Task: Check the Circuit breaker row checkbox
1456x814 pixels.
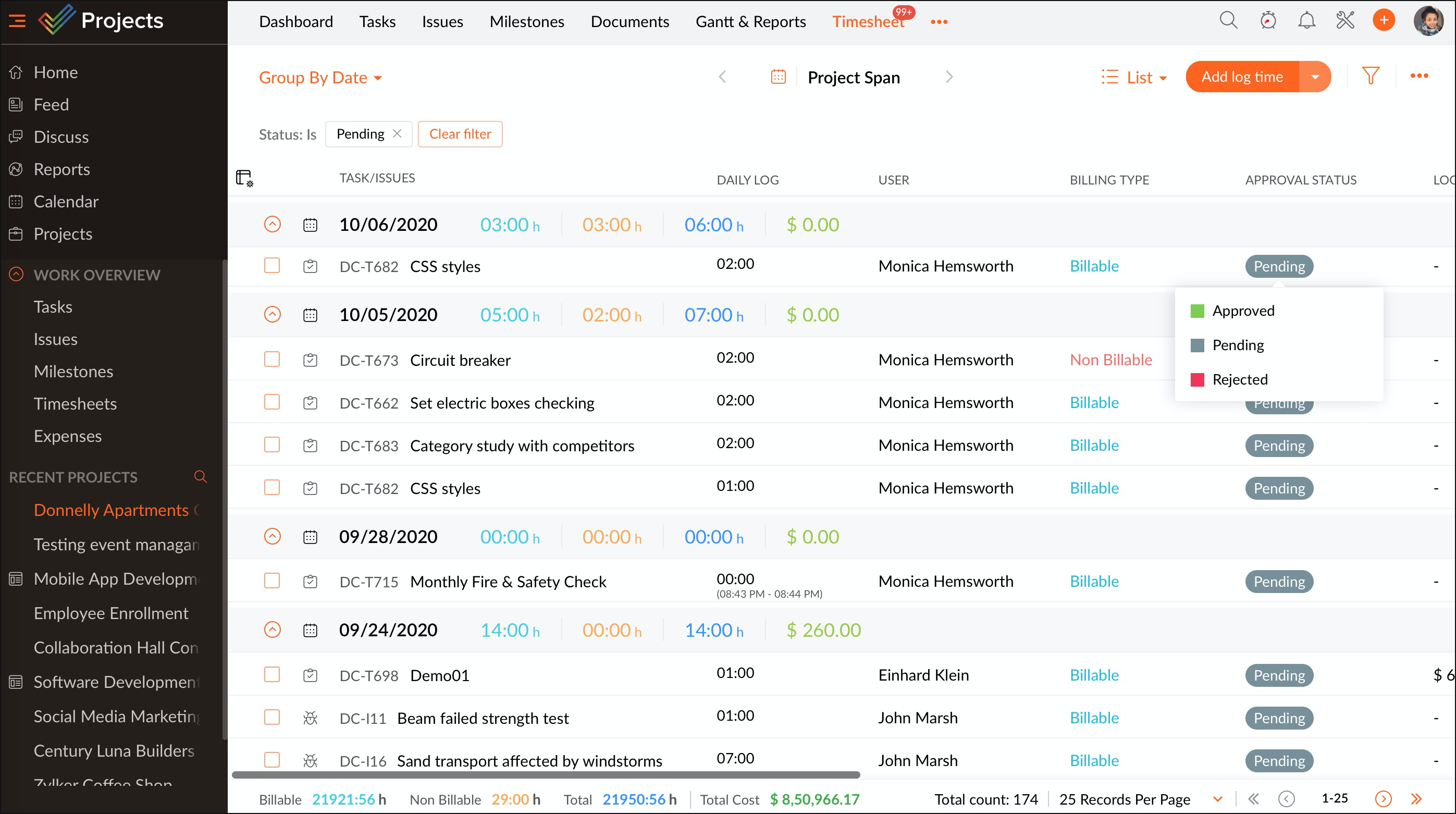Action: point(272,360)
